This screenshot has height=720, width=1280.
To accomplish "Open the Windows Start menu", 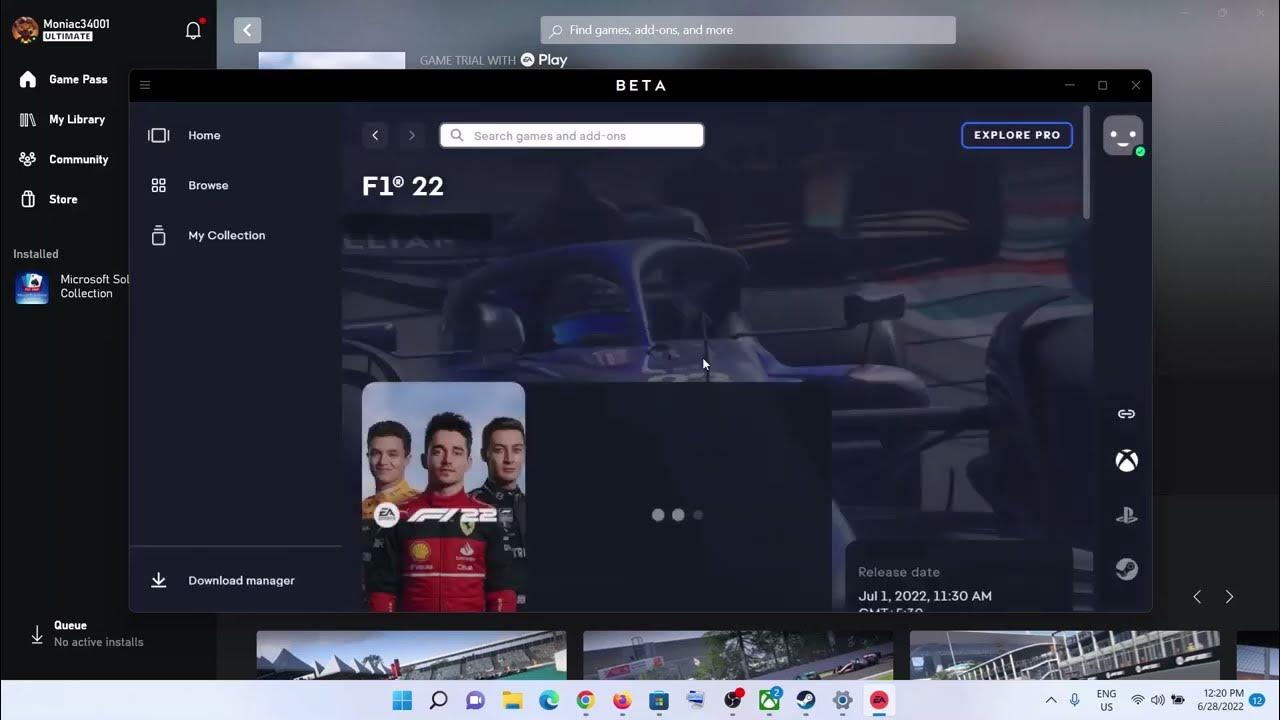I will 402,700.
